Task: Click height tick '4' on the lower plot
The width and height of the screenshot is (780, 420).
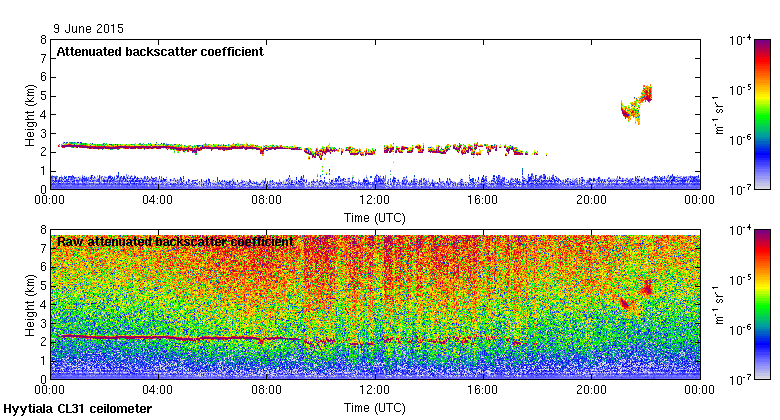Action: pyautogui.click(x=44, y=305)
